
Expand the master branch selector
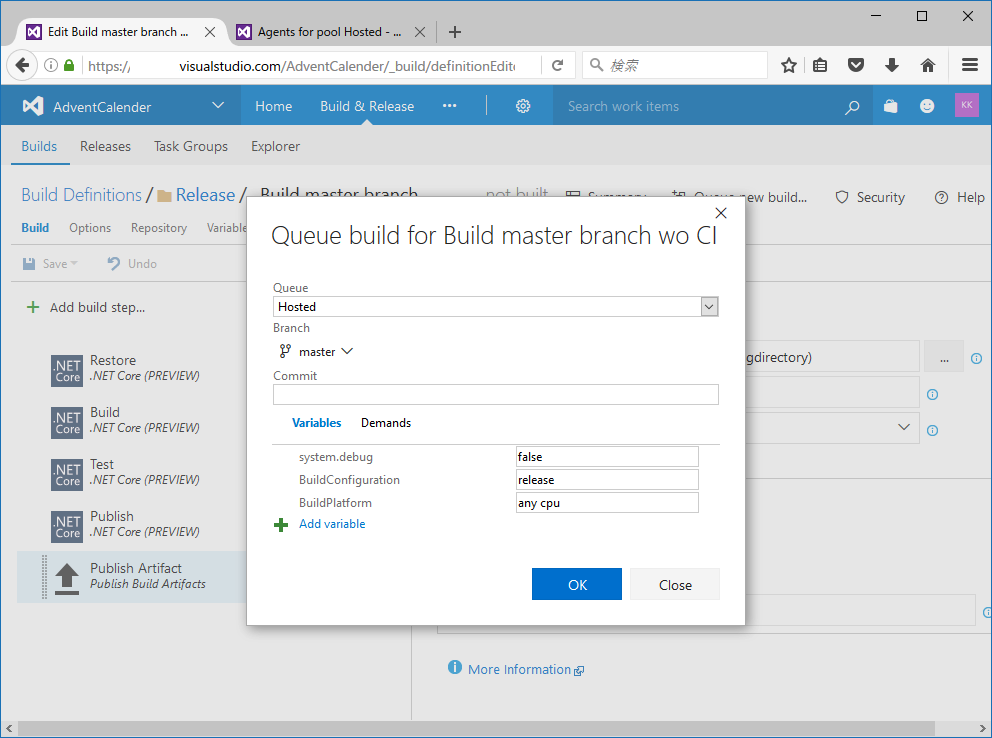(347, 352)
